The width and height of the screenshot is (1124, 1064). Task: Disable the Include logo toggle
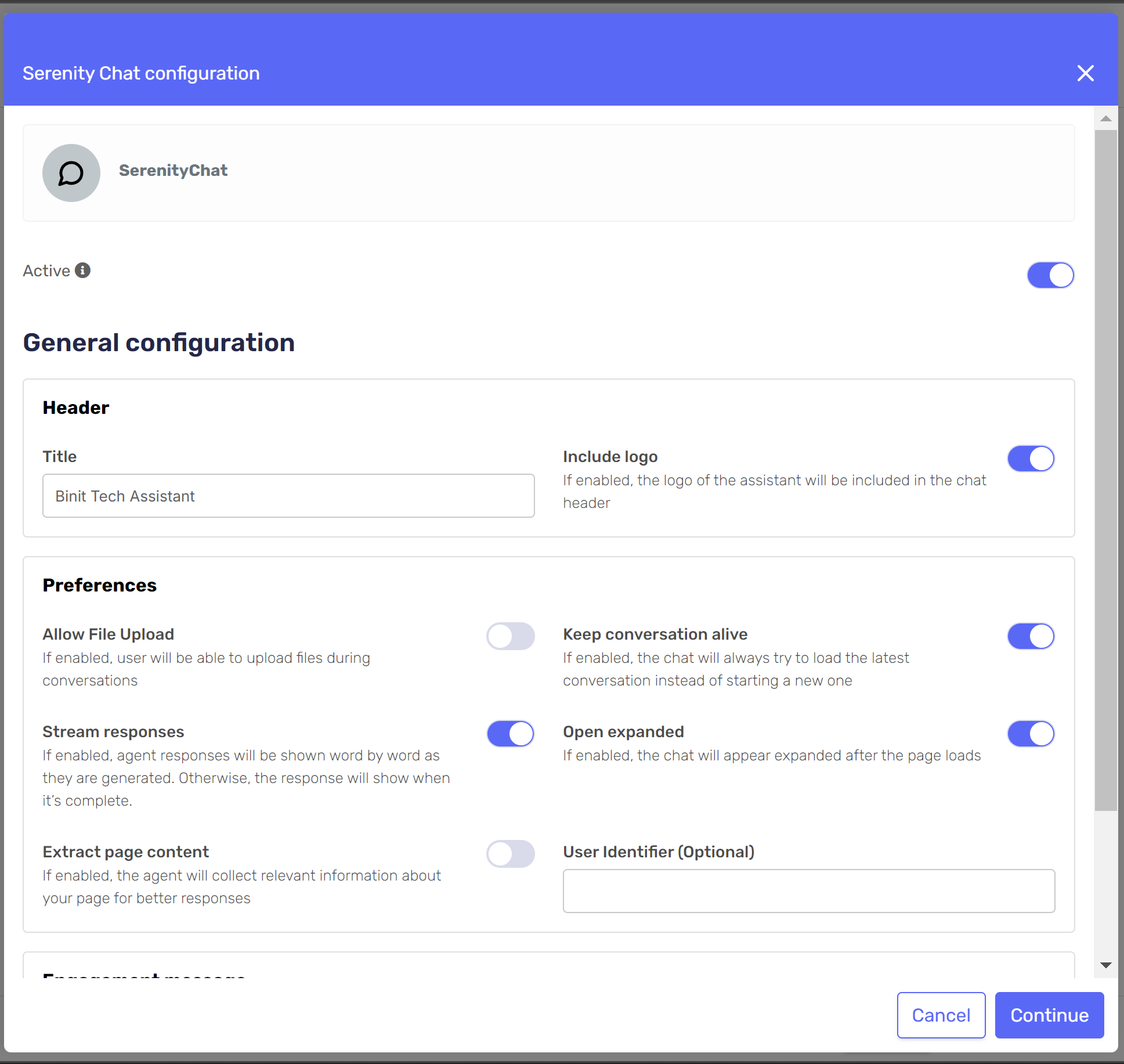click(x=1031, y=459)
